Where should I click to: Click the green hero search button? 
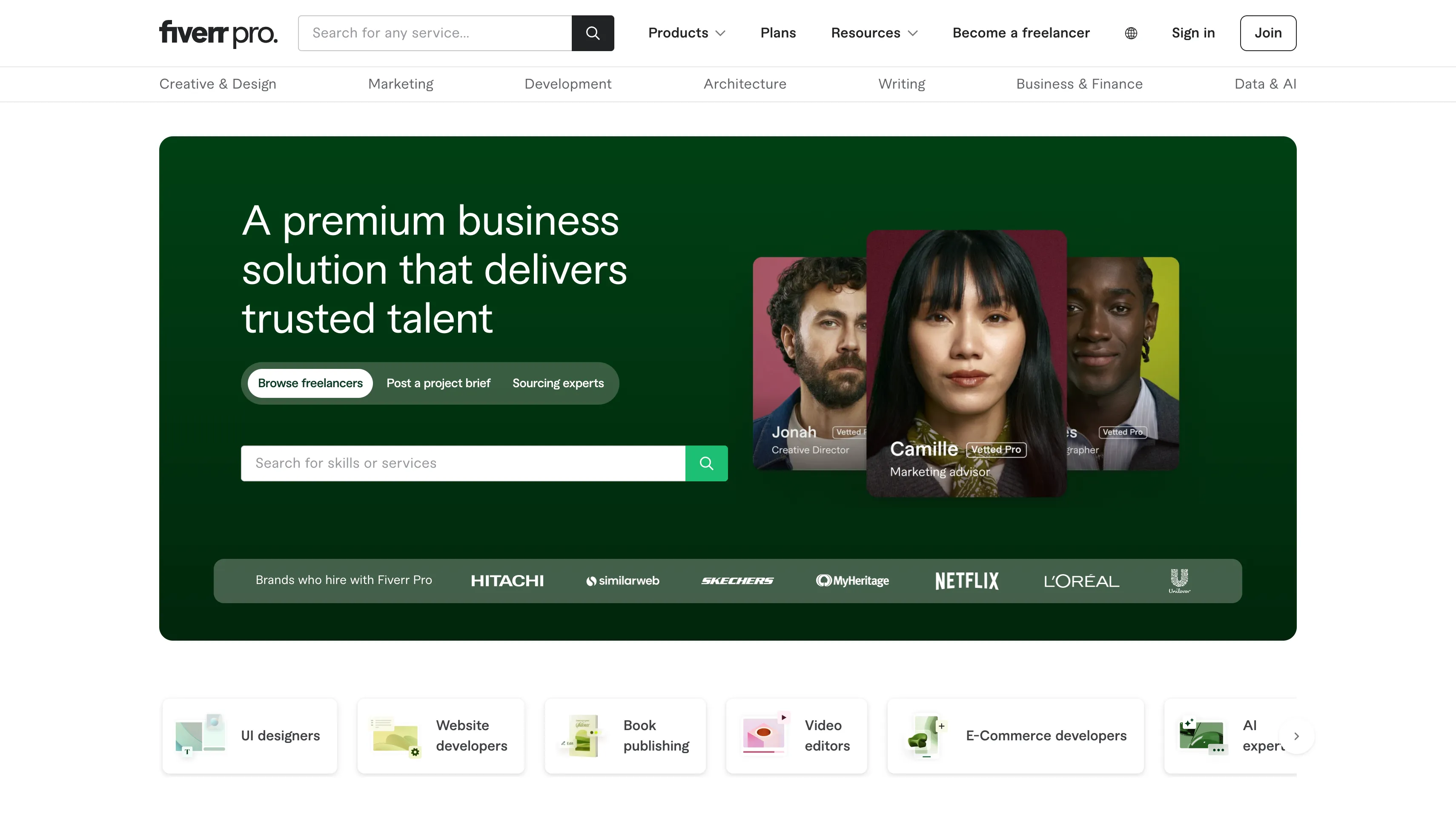[706, 463]
